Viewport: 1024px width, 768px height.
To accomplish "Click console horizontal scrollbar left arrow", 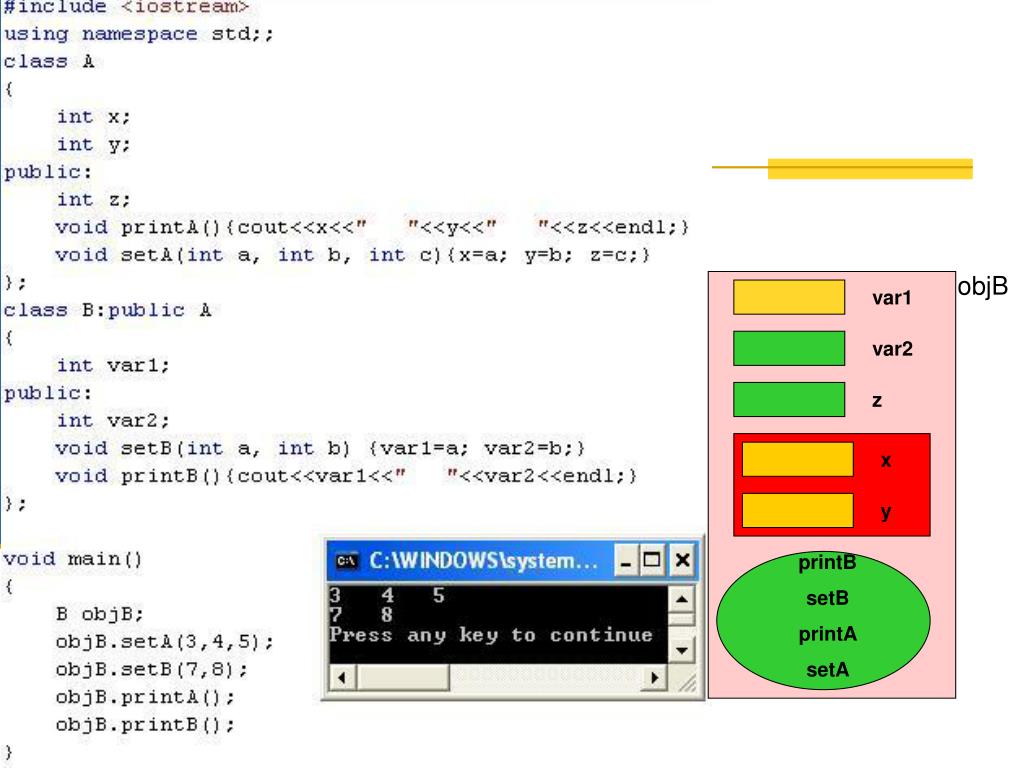I will pyautogui.click(x=342, y=677).
